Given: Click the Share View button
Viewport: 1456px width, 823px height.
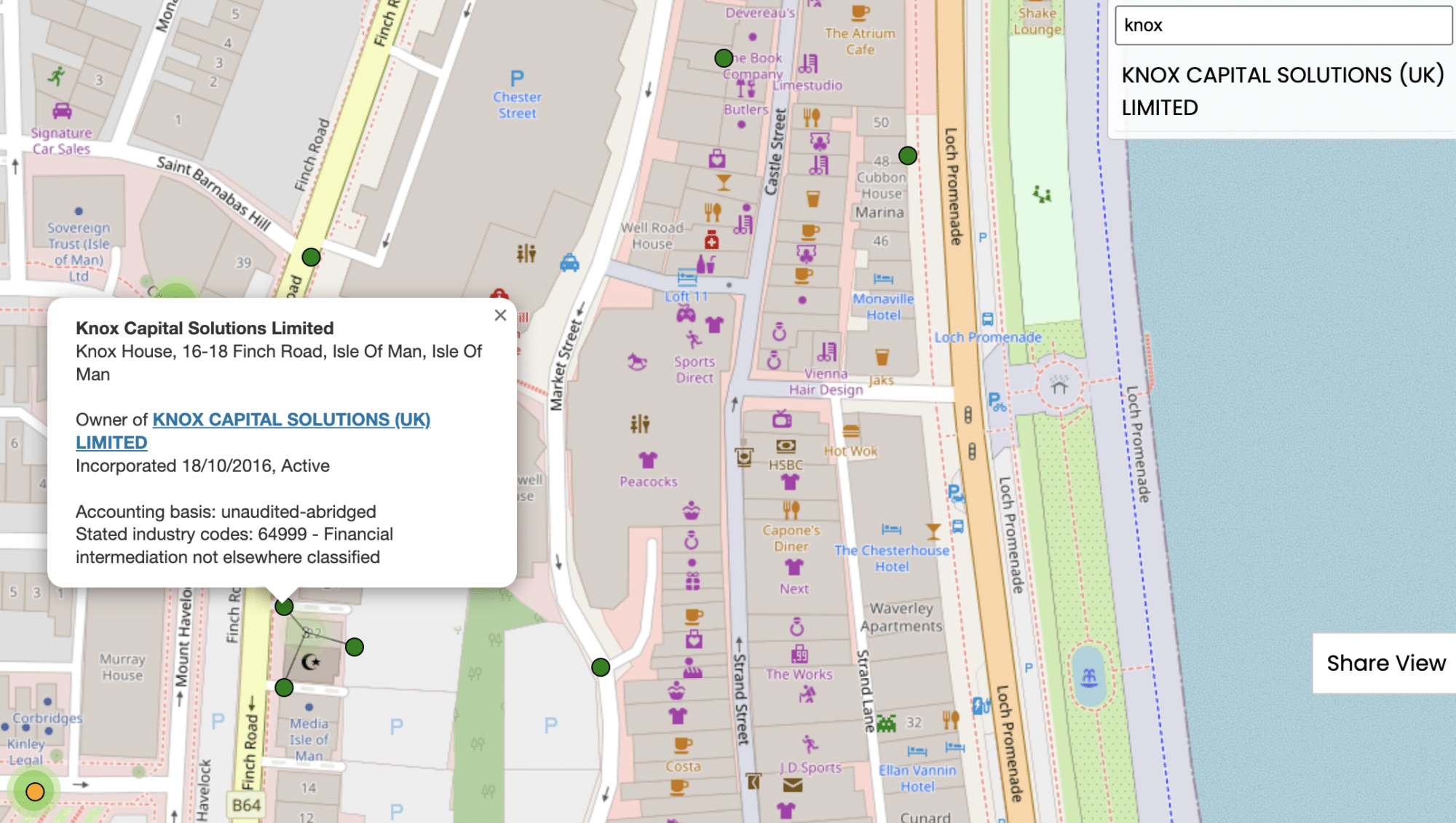Looking at the screenshot, I should (1385, 663).
